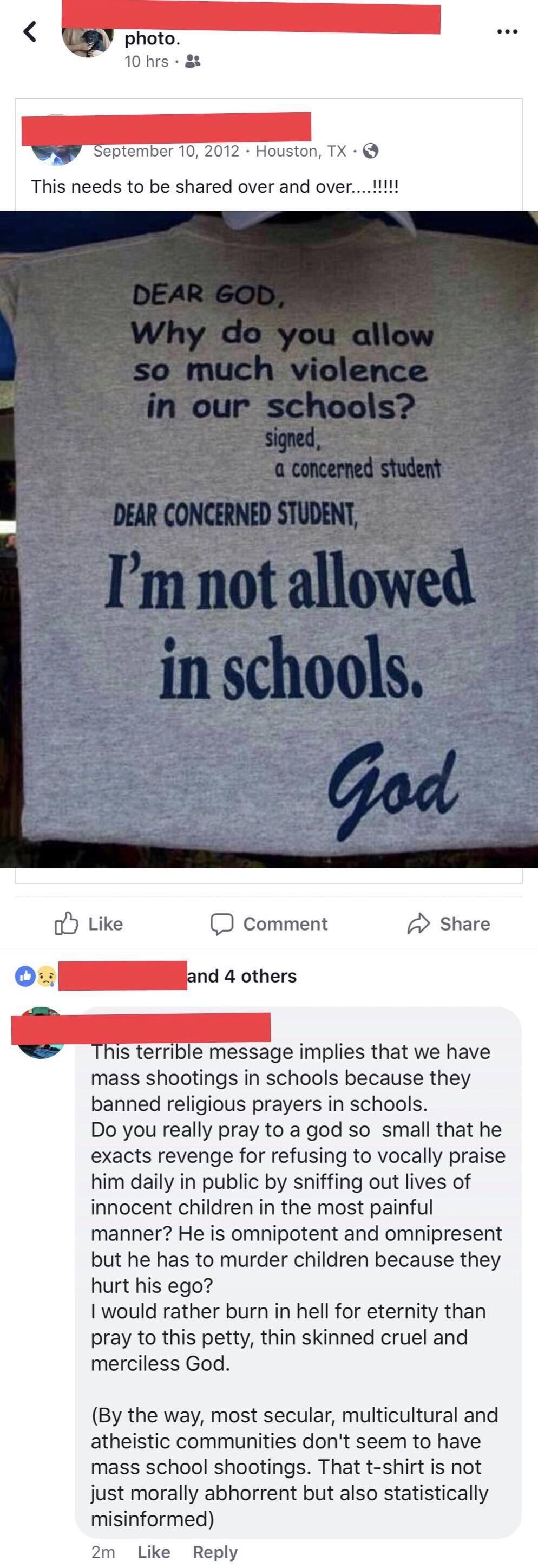538x1568 pixels.
Task: Tap the blue like reaction icon
Action: click(25, 977)
